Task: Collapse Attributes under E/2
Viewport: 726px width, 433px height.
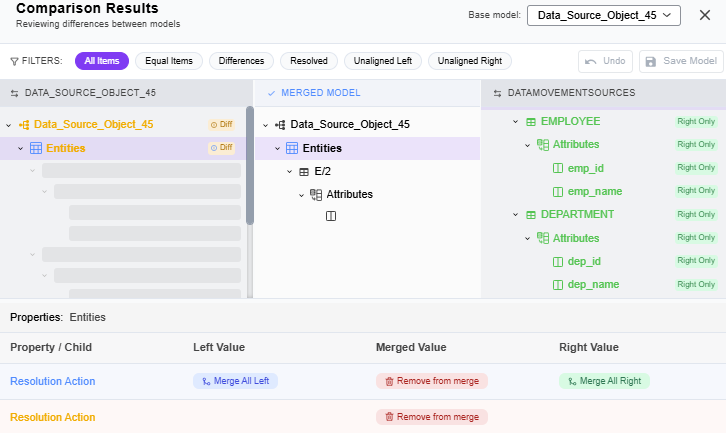Action: (301, 195)
